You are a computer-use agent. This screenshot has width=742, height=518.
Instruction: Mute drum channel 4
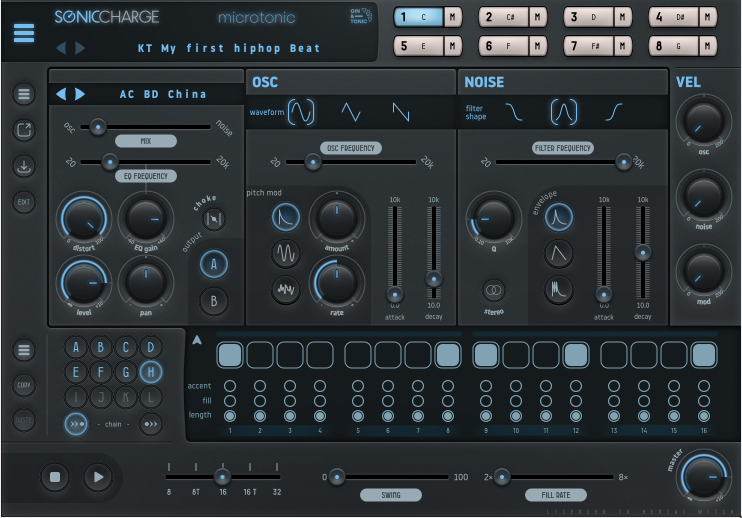[x=707, y=17]
